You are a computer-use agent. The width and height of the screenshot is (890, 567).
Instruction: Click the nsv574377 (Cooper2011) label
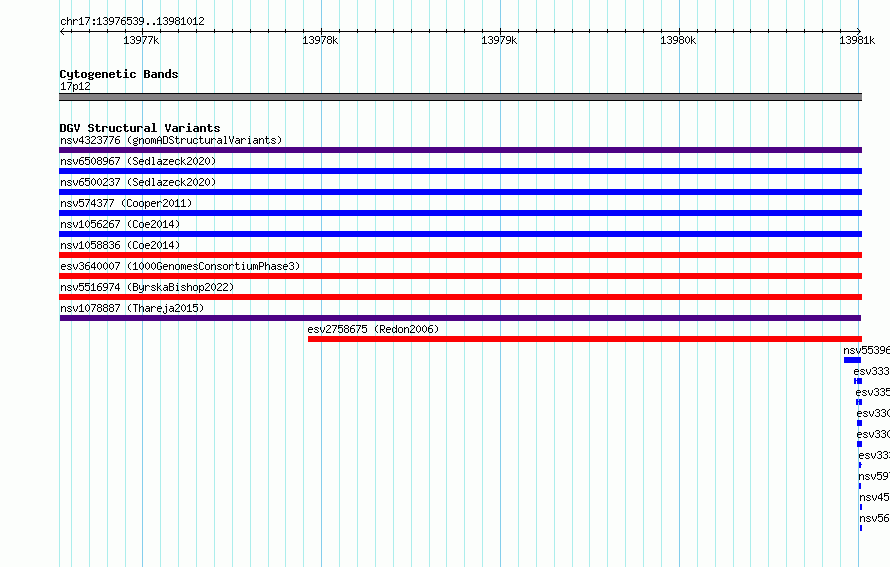(126, 203)
